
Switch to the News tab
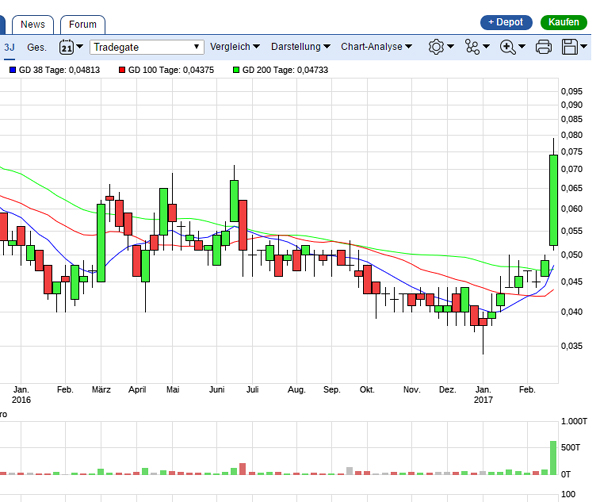(33, 24)
